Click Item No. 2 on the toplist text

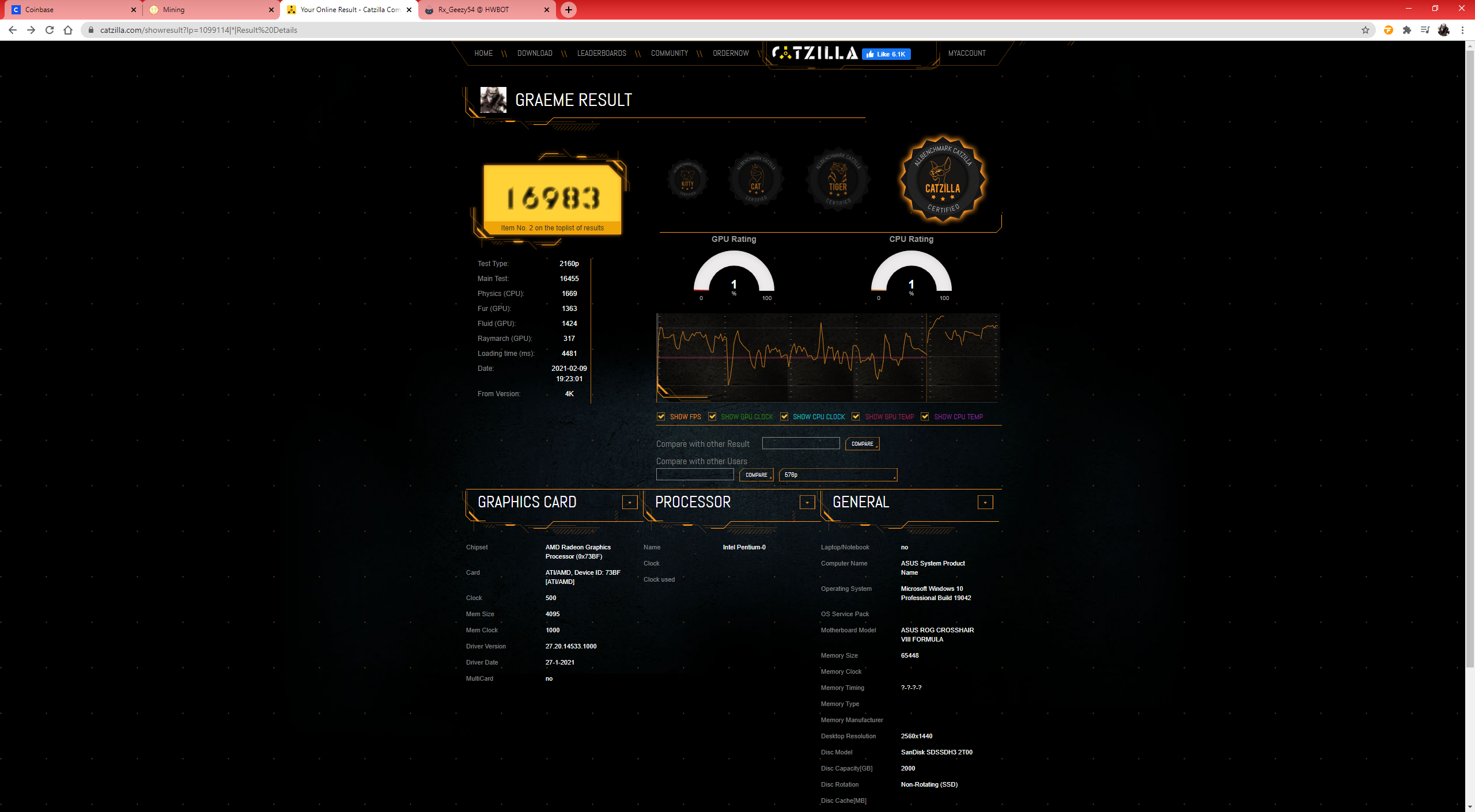pos(552,228)
